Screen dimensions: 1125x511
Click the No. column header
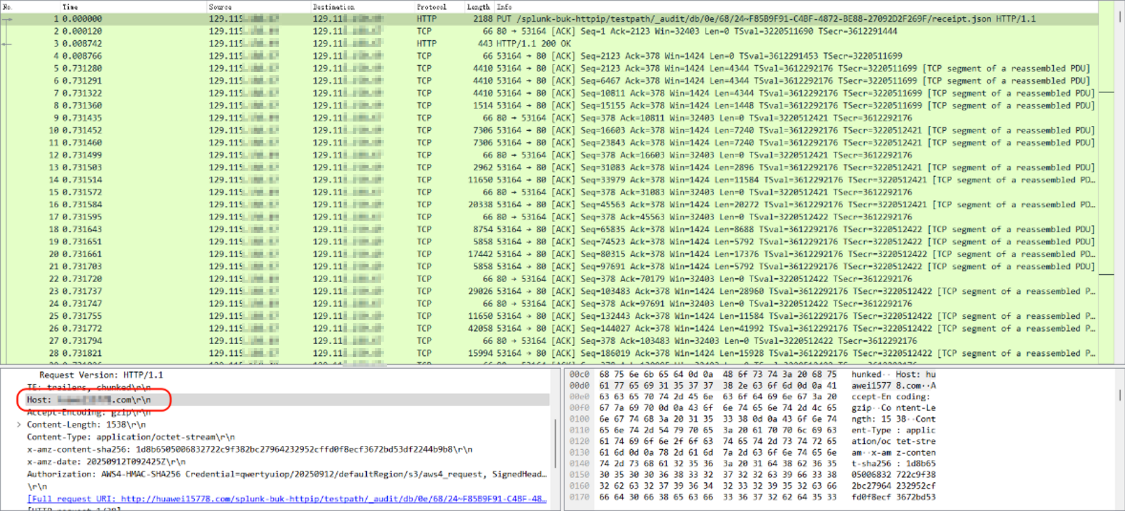[8, 7]
